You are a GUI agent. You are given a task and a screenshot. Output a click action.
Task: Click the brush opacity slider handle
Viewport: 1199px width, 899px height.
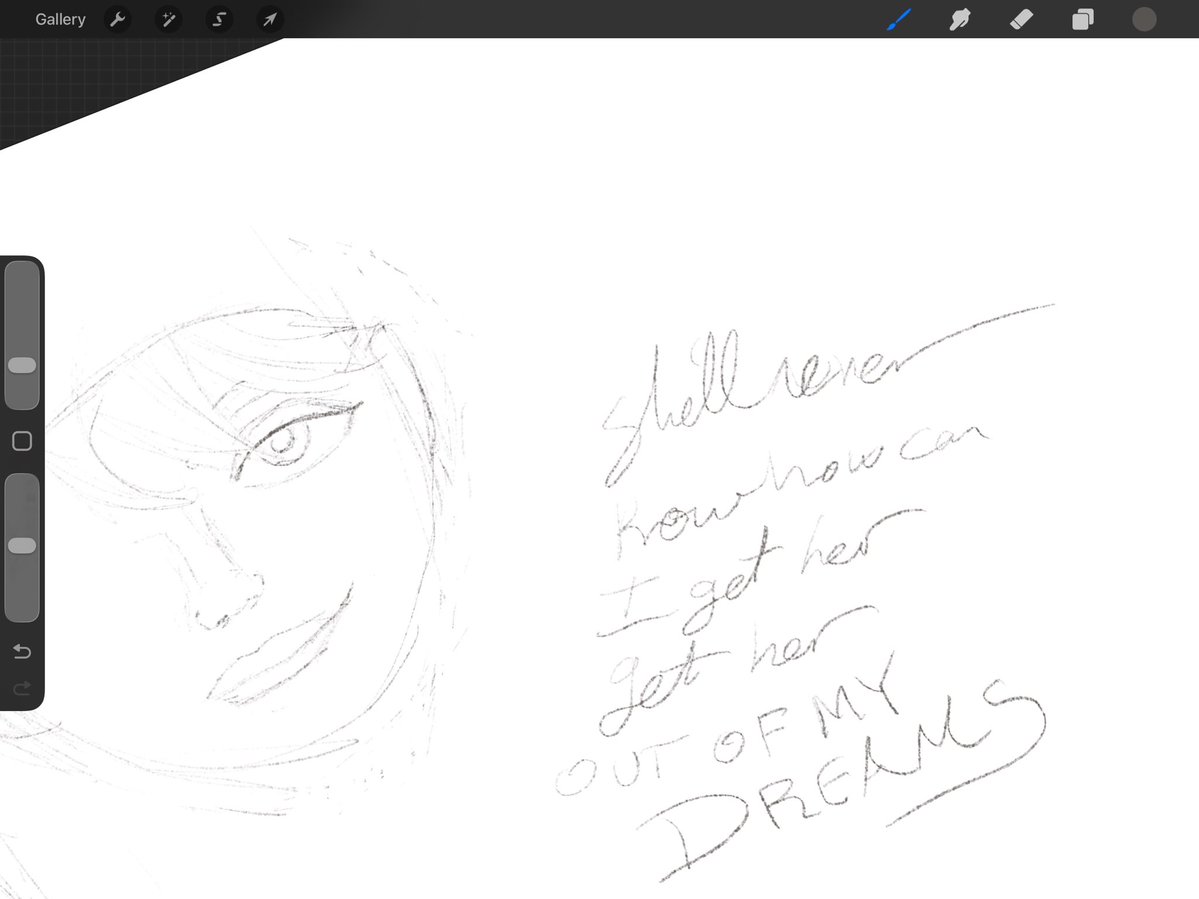(x=22, y=545)
